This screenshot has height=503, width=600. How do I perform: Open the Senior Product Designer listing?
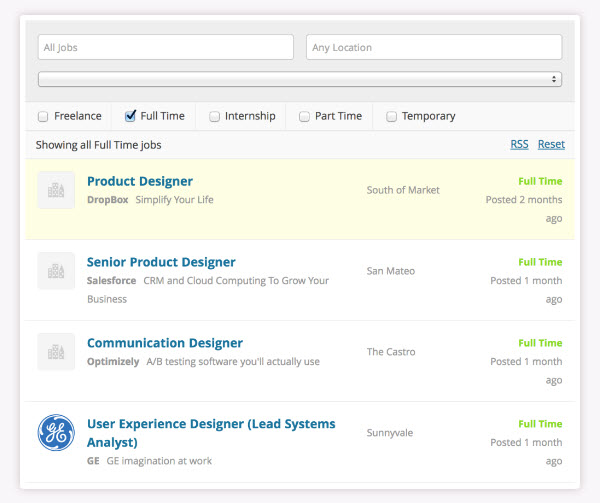[x=161, y=262]
